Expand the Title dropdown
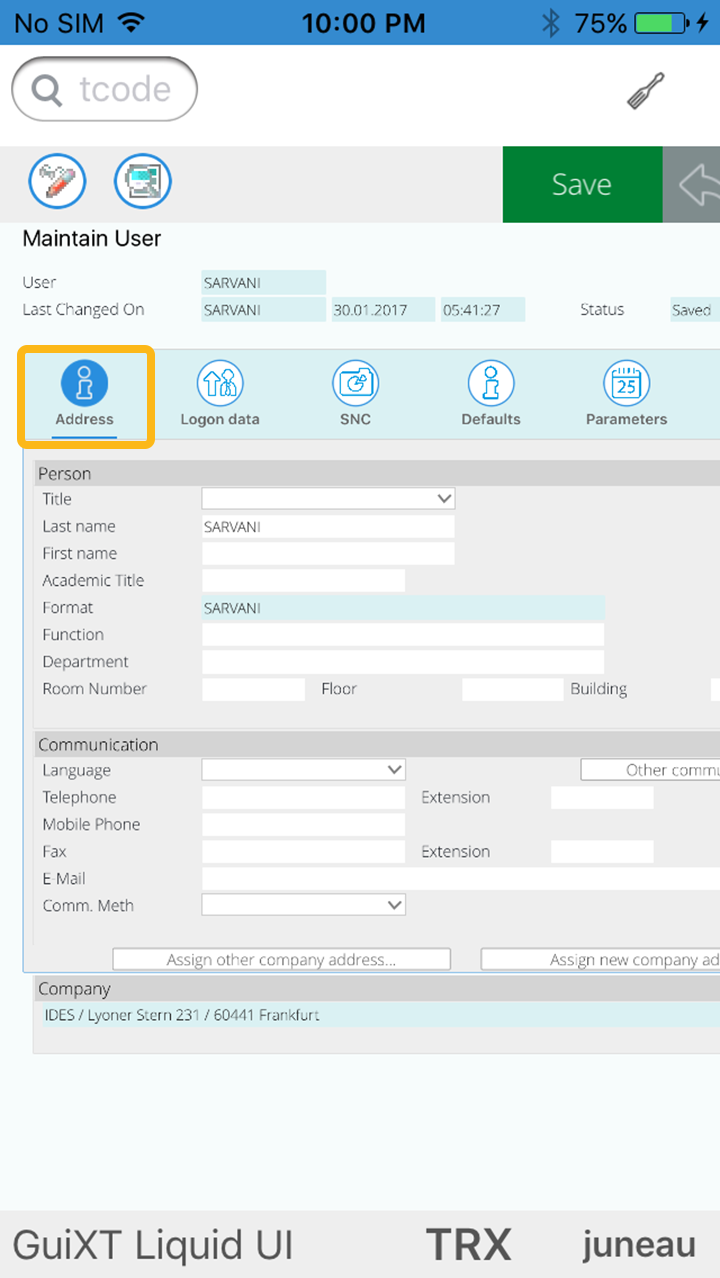 tap(328, 498)
